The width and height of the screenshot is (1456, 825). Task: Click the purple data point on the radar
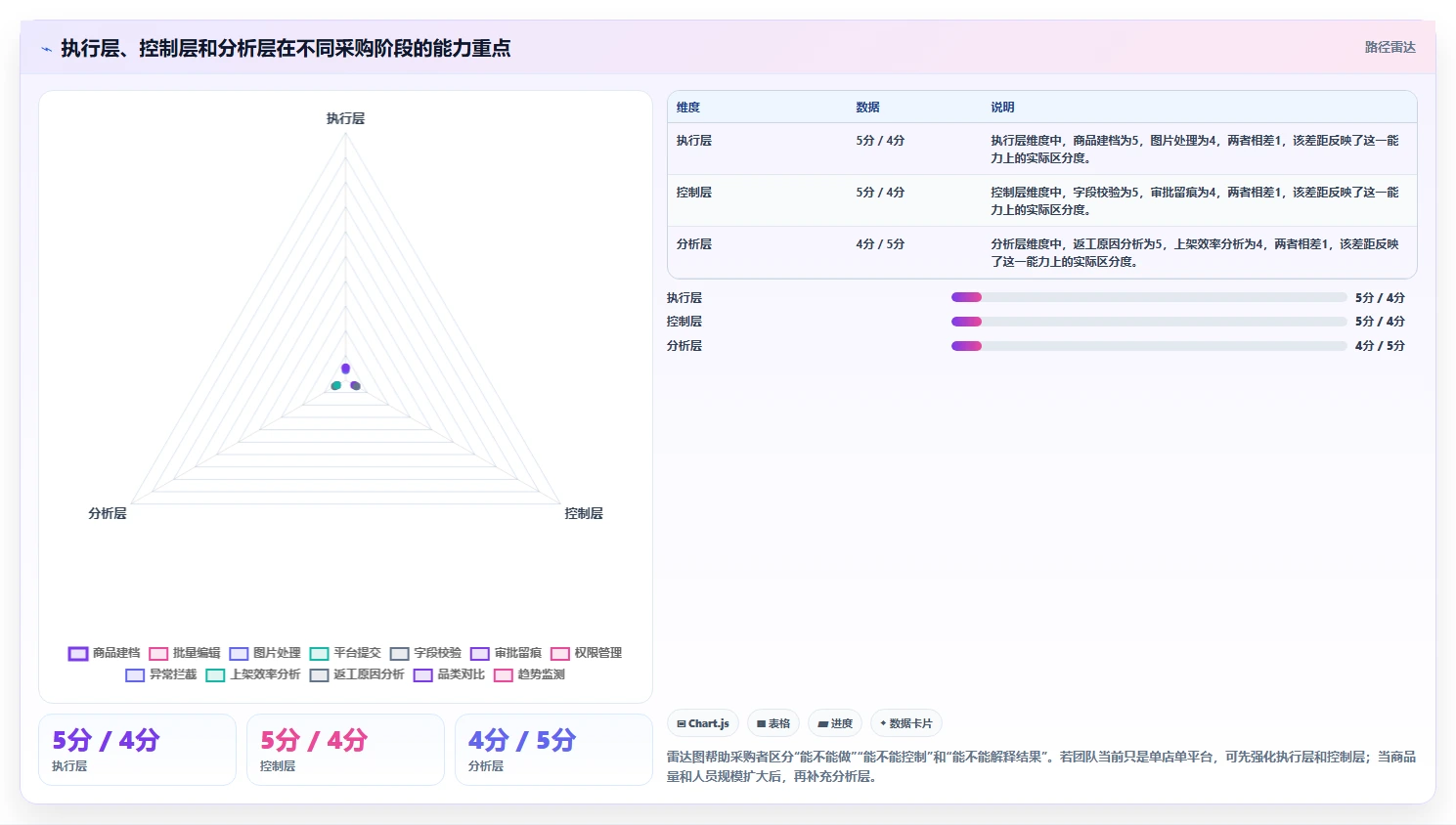coord(345,369)
